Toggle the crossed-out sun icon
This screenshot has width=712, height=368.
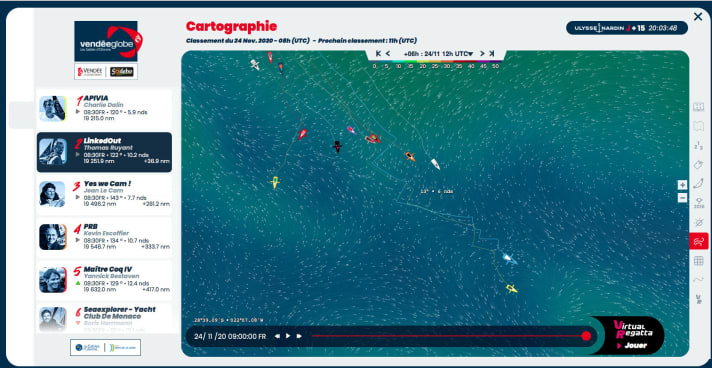tap(698, 222)
